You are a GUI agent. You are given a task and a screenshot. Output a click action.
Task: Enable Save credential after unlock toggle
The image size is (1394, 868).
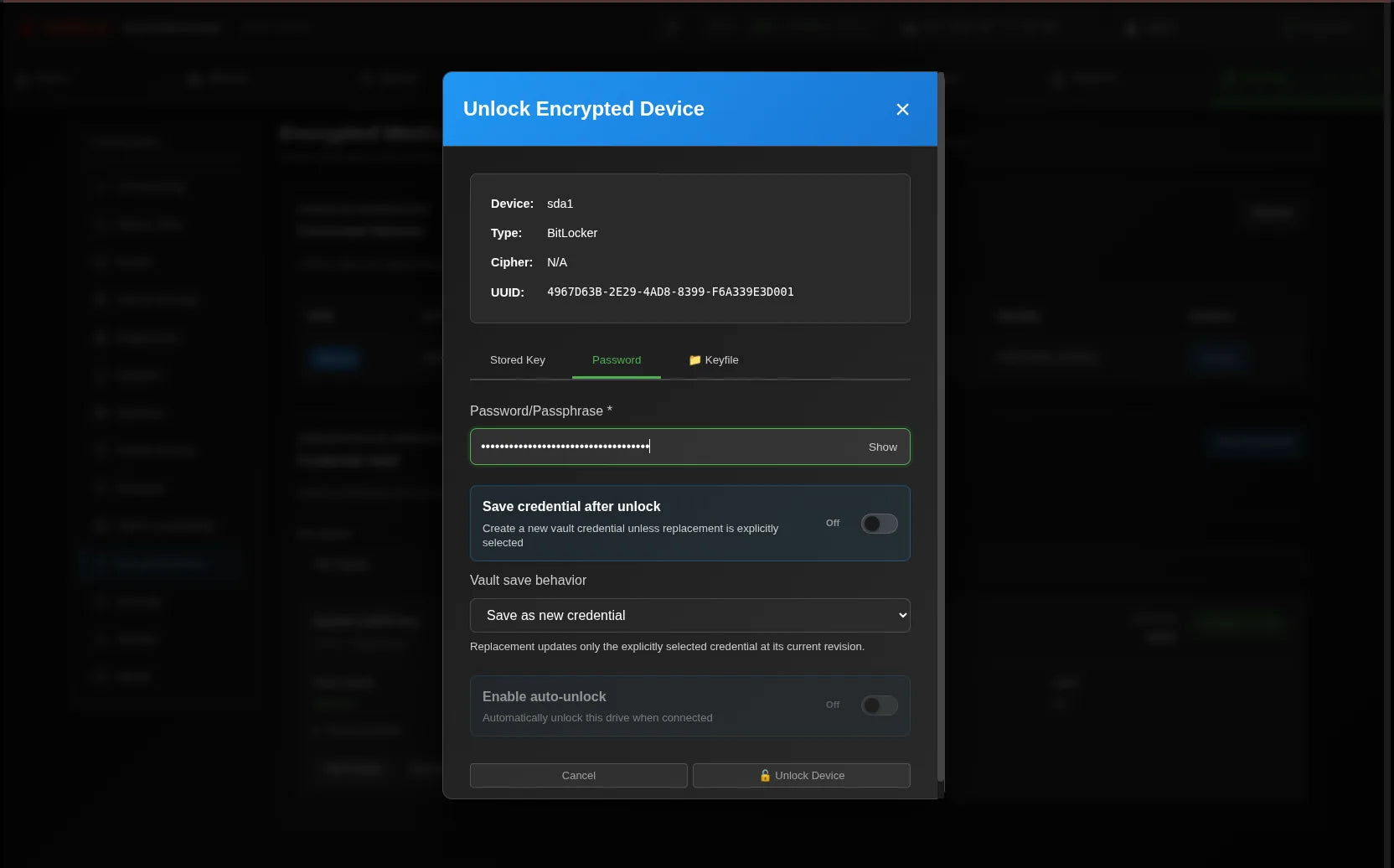click(880, 524)
